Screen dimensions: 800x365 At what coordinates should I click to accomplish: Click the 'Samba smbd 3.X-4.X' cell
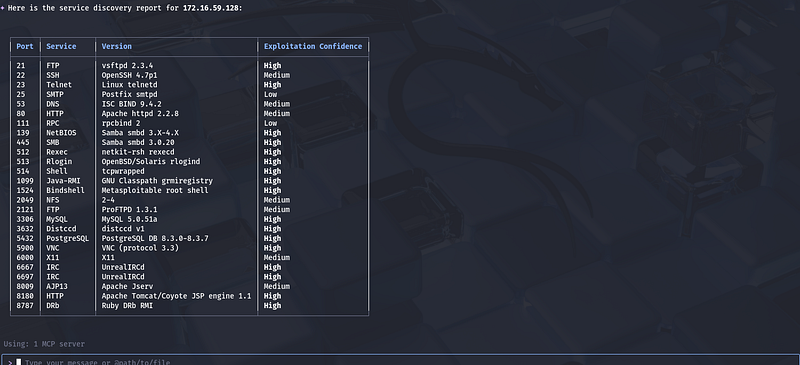point(140,133)
